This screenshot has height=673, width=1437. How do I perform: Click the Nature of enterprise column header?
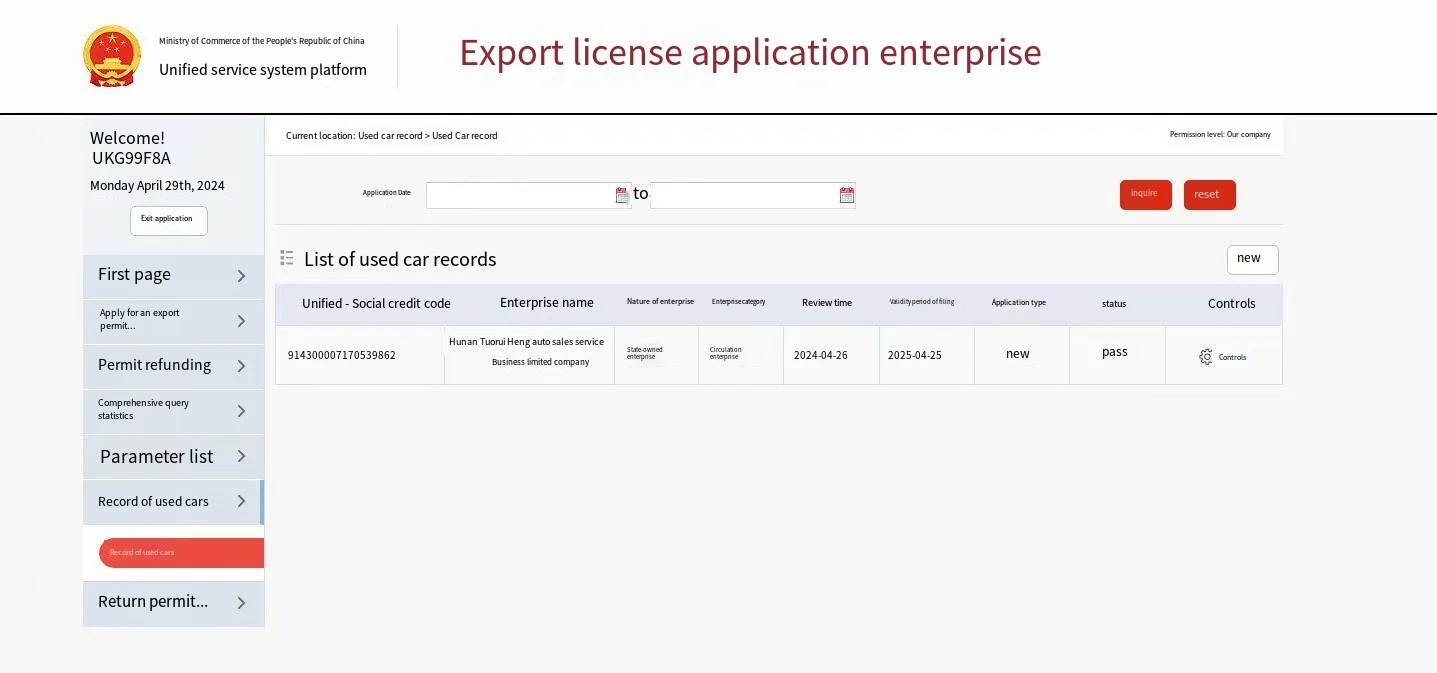[660, 302]
